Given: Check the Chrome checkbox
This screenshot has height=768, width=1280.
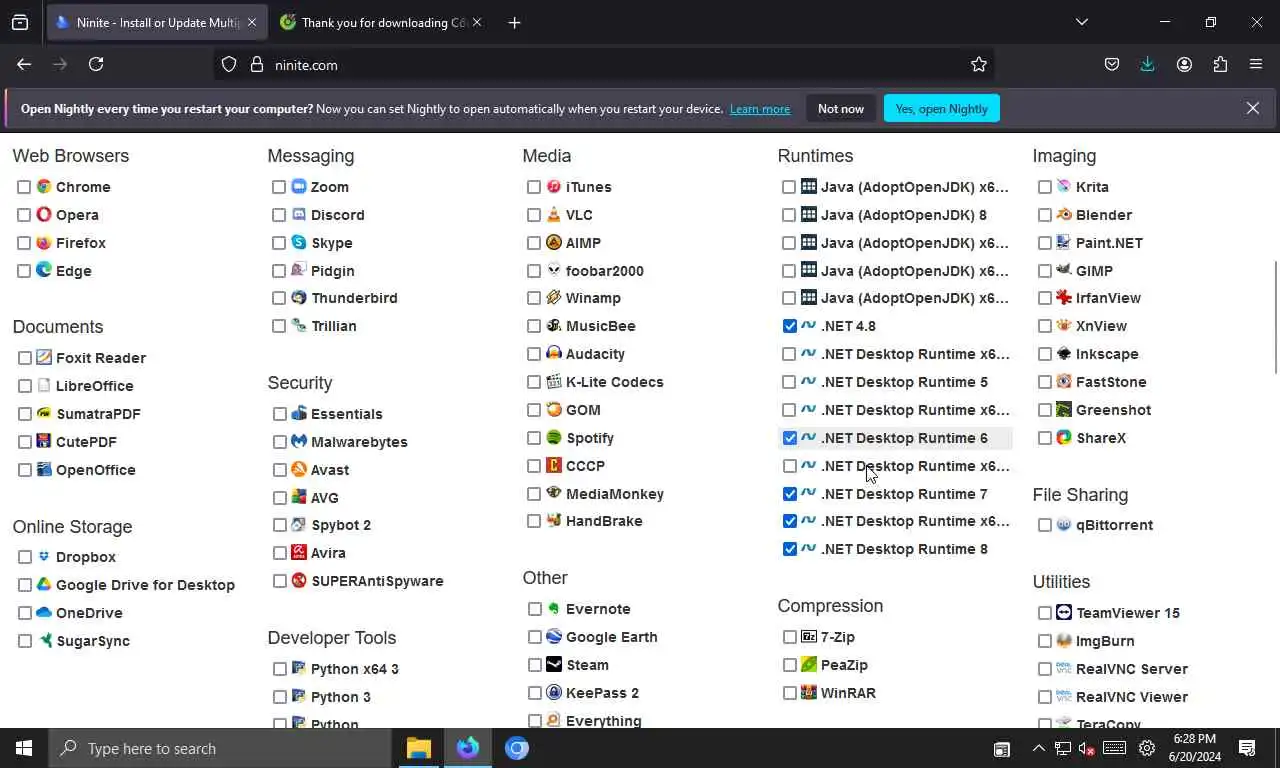Looking at the screenshot, I should coord(24,187).
